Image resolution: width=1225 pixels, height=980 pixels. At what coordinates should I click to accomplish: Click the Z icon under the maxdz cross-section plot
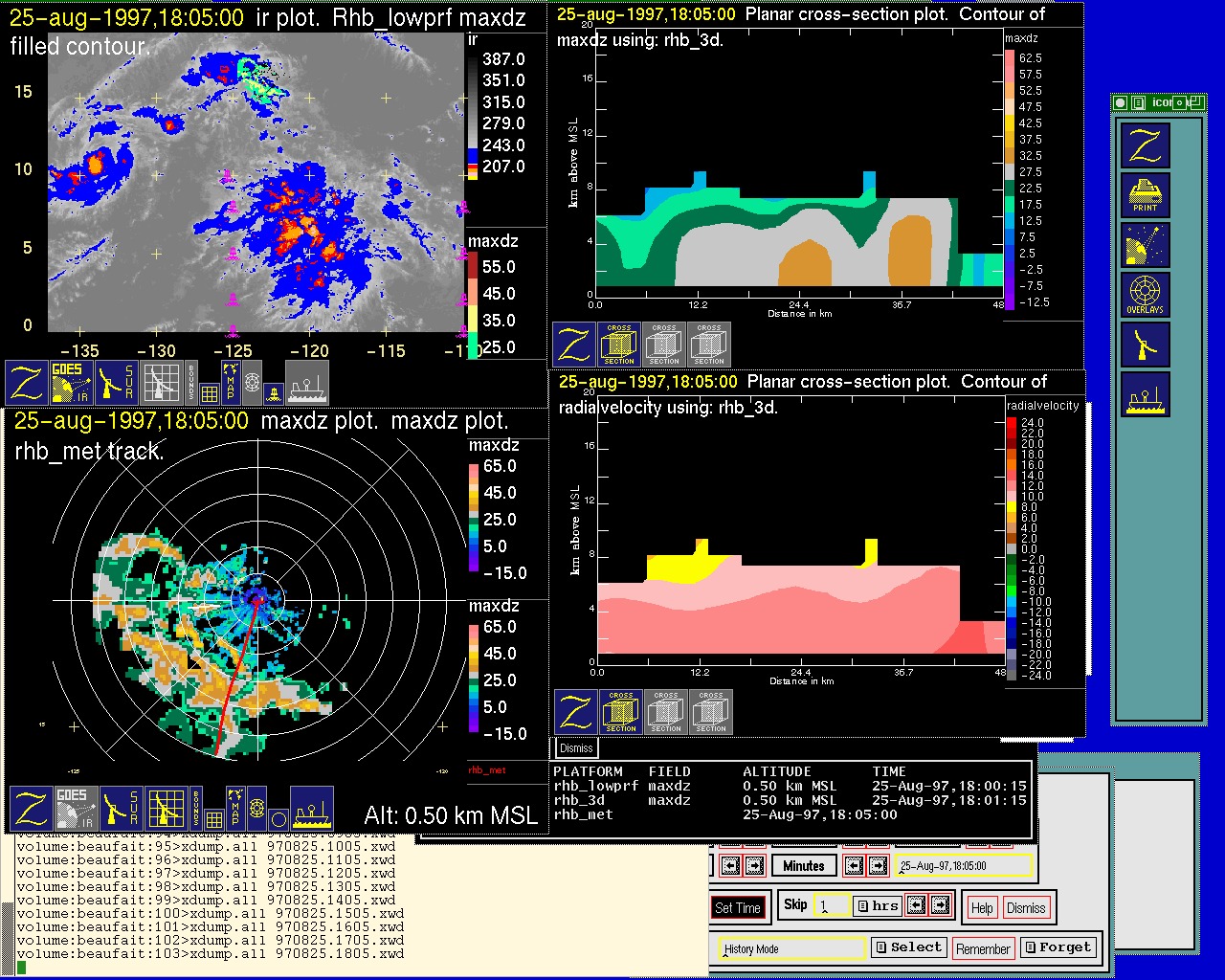point(574,345)
